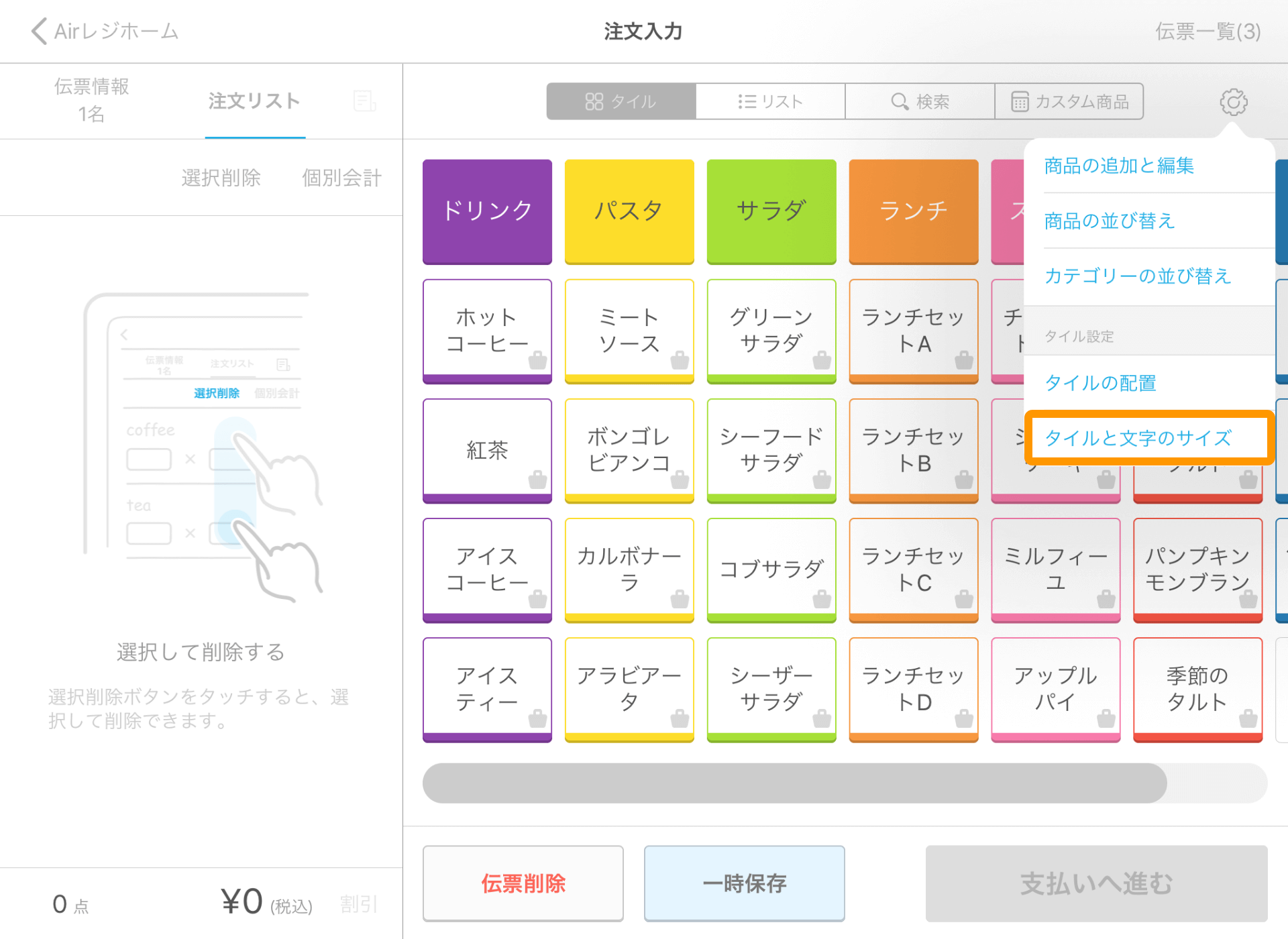
Task: Add パンプキンモンブラン to the order
Action: 1198,570
